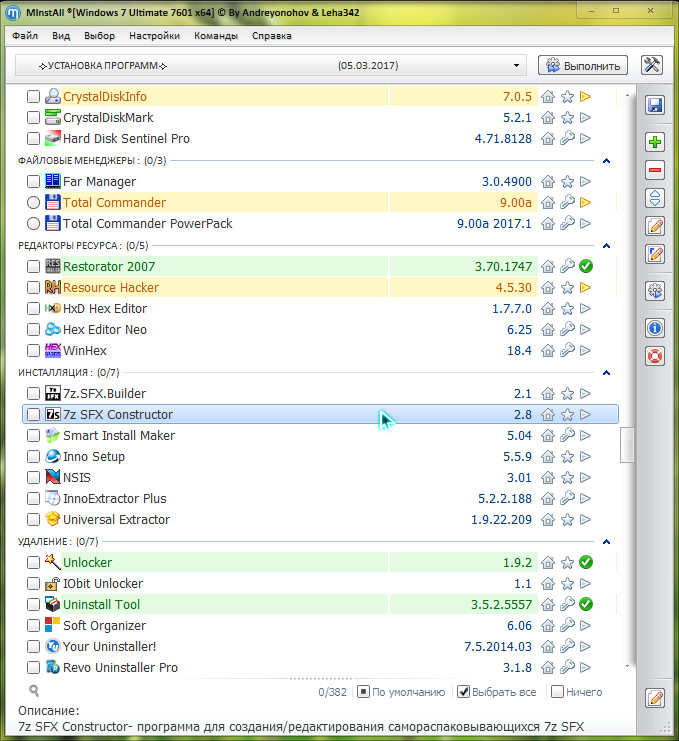Click the play arrow for Inno Setup
The height and width of the screenshot is (741, 679).
586,457
